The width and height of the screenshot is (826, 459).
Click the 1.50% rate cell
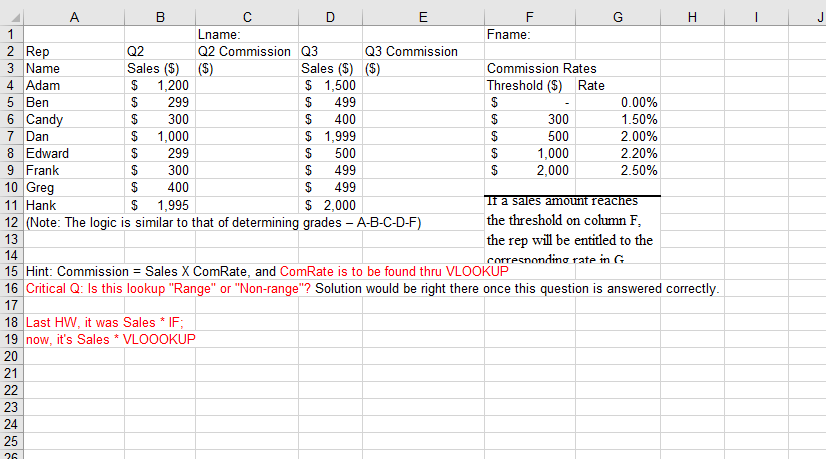618,120
